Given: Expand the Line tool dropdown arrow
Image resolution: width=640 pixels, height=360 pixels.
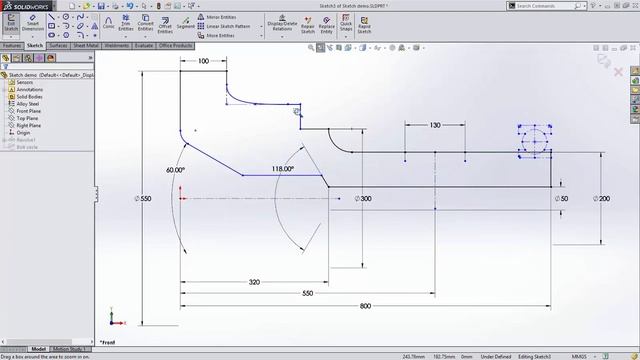Looking at the screenshot, I should click(58, 17).
